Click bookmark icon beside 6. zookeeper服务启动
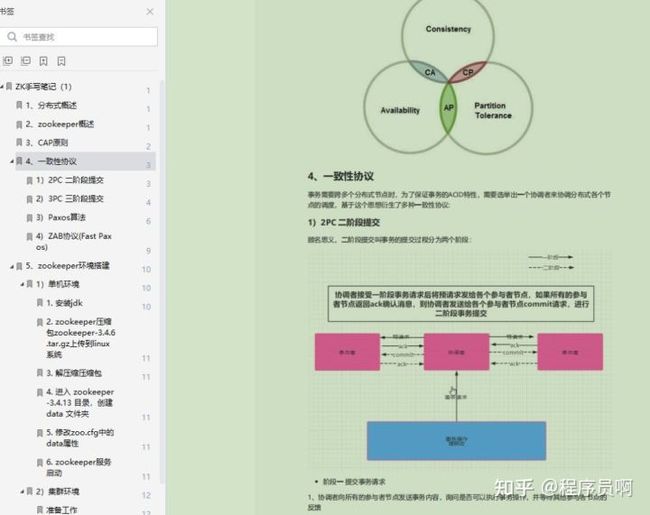Viewport: 650px width, 515px height. 40,462
